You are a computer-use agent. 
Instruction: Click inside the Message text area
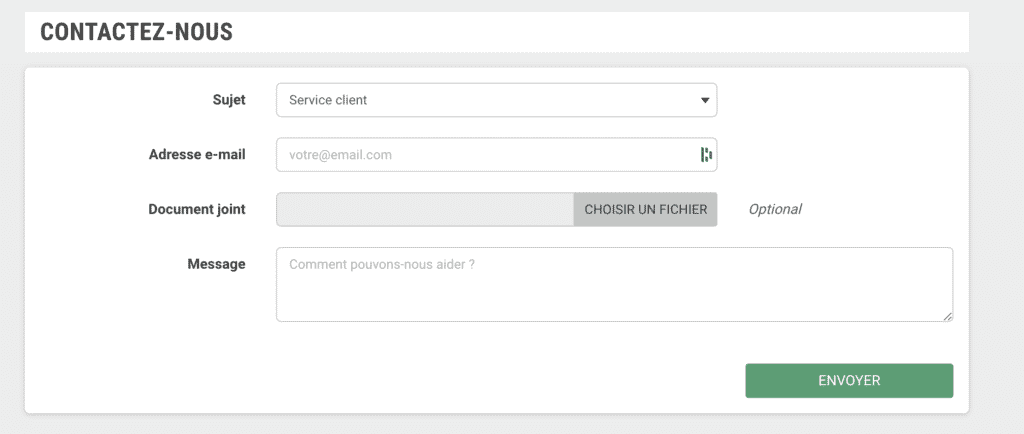point(614,285)
